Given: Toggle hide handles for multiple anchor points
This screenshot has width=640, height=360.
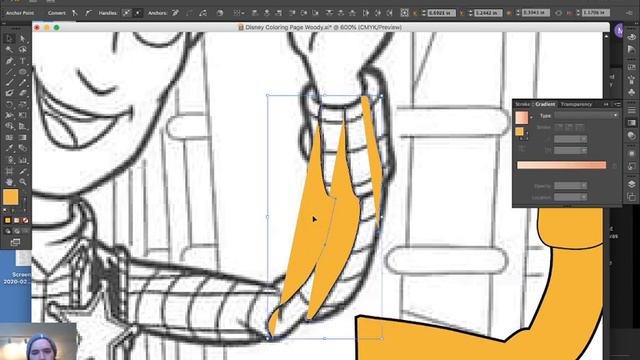Looking at the screenshot, I should [x=138, y=13].
